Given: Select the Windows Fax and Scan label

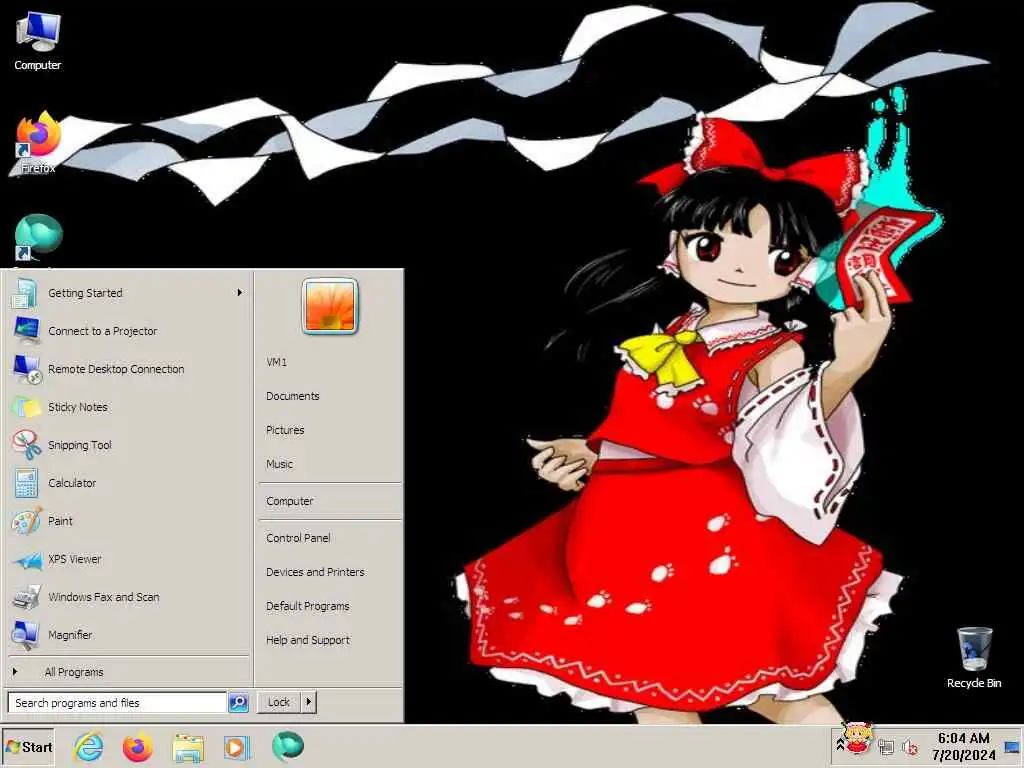Looking at the screenshot, I should (x=103, y=597).
